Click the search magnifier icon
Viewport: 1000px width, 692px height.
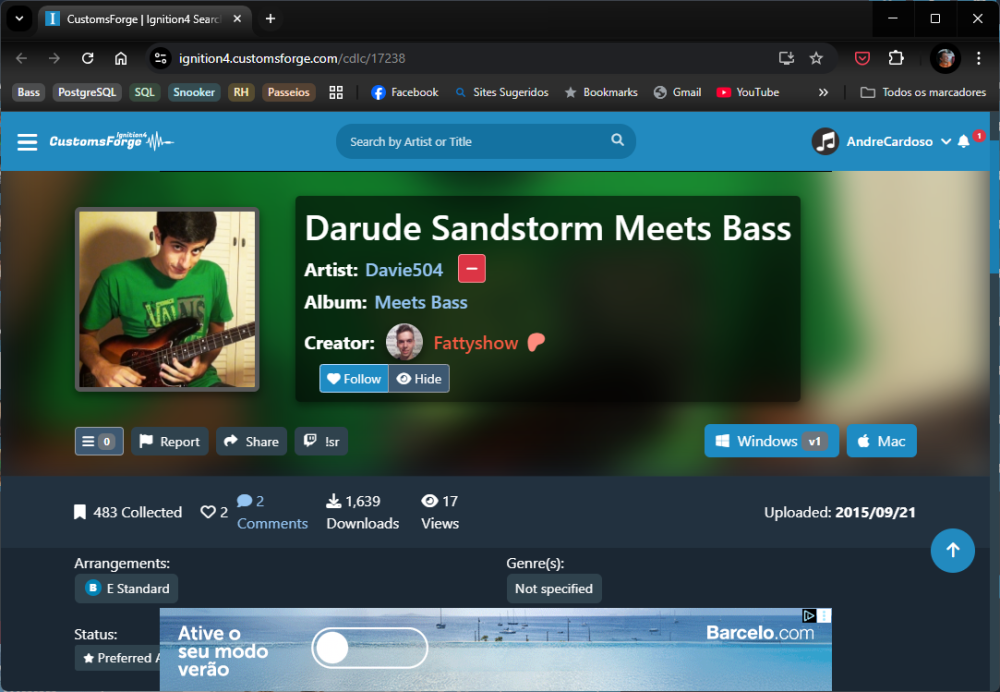pos(618,141)
